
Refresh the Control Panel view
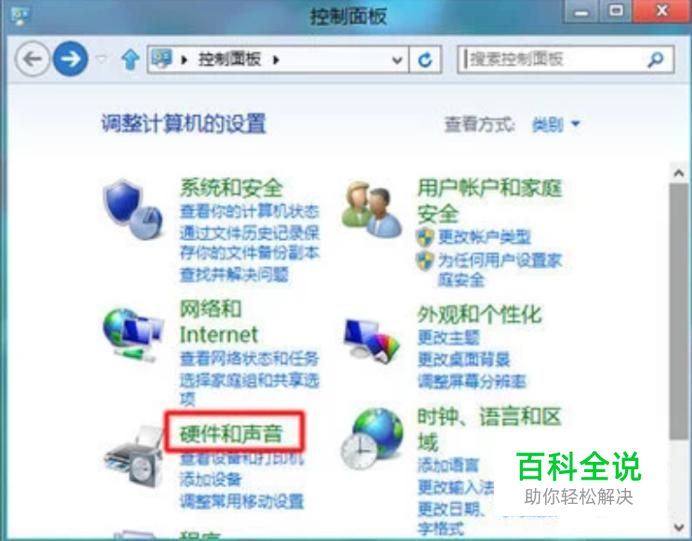tap(425, 59)
